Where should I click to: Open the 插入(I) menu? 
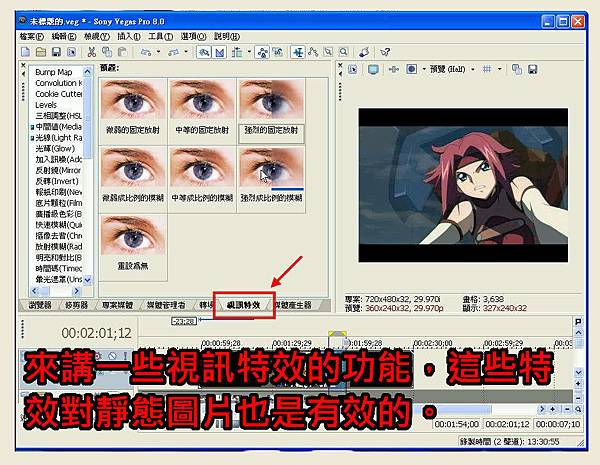pyautogui.click(x=129, y=37)
